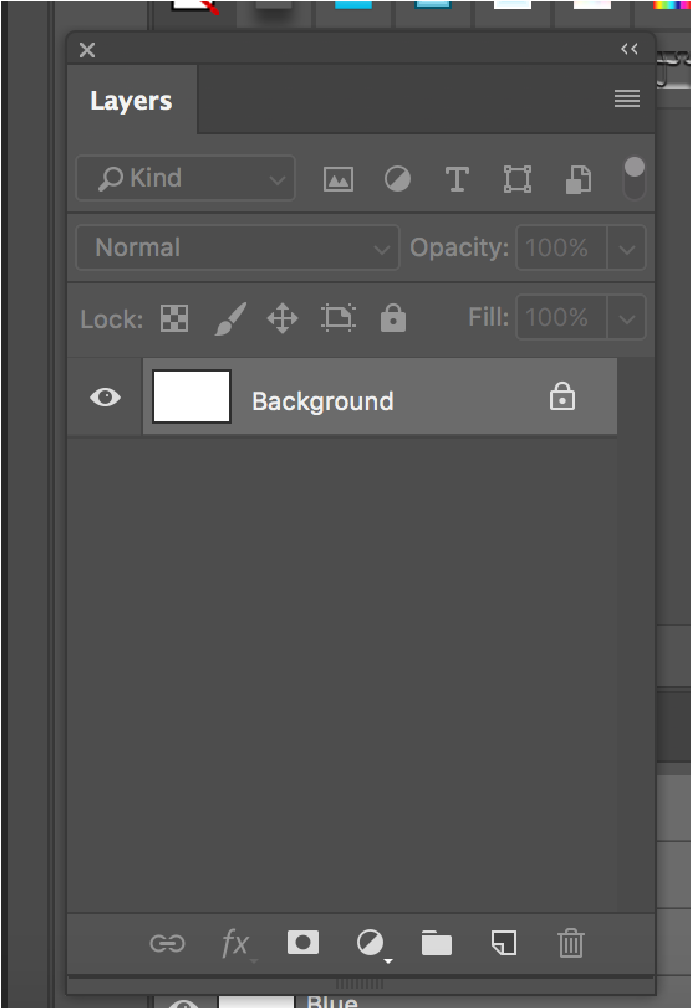Select the Background layer thumbnail

coord(192,397)
